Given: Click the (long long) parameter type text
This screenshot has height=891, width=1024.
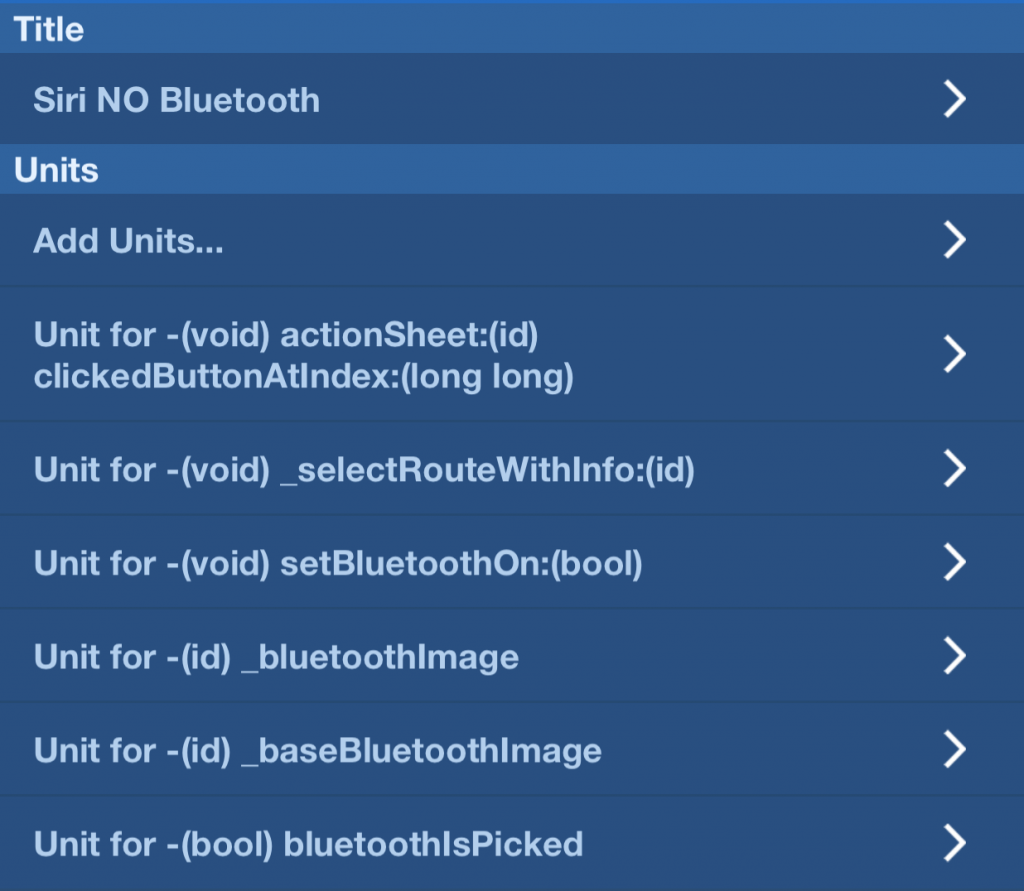Looking at the screenshot, I should (x=487, y=377).
